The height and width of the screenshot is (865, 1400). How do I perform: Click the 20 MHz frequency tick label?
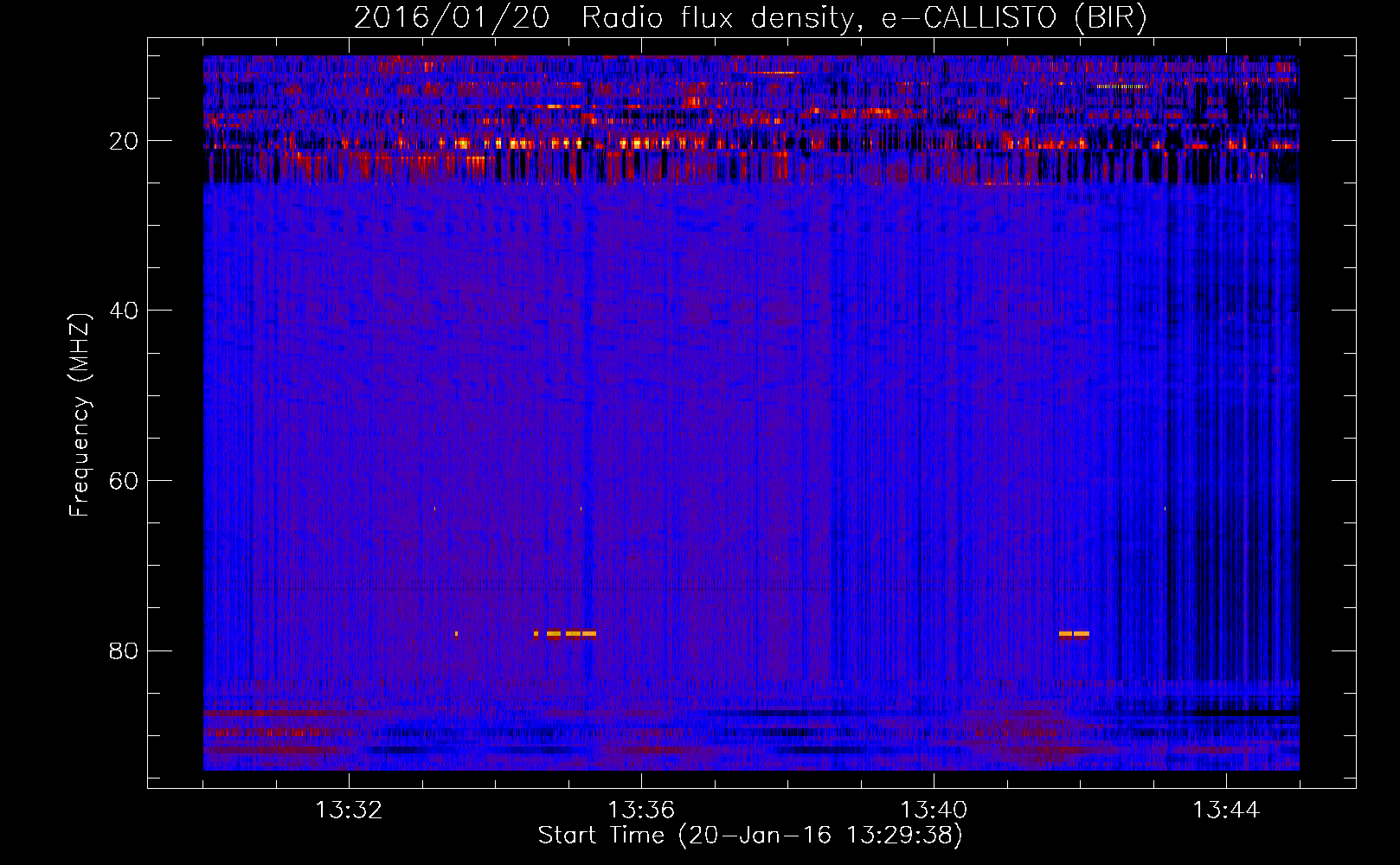point(124,141)
